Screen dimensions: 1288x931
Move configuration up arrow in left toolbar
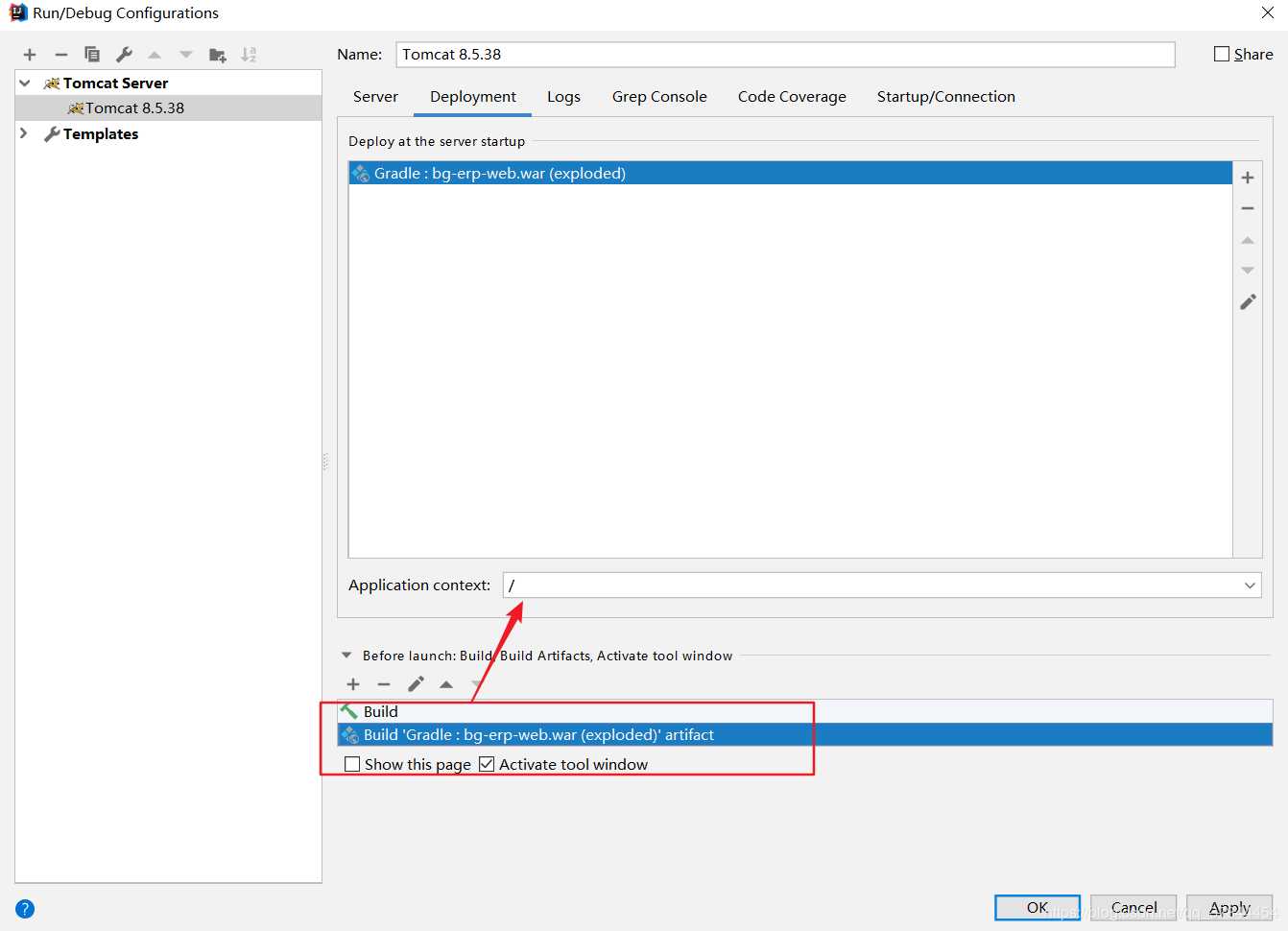click(155, 55)
